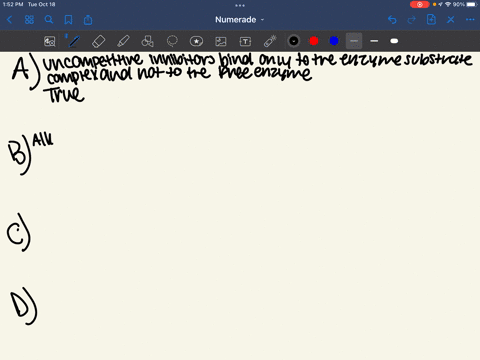Open search with the magnifier icon
Viewport: 480px width, 360px height.
point(49,20)
